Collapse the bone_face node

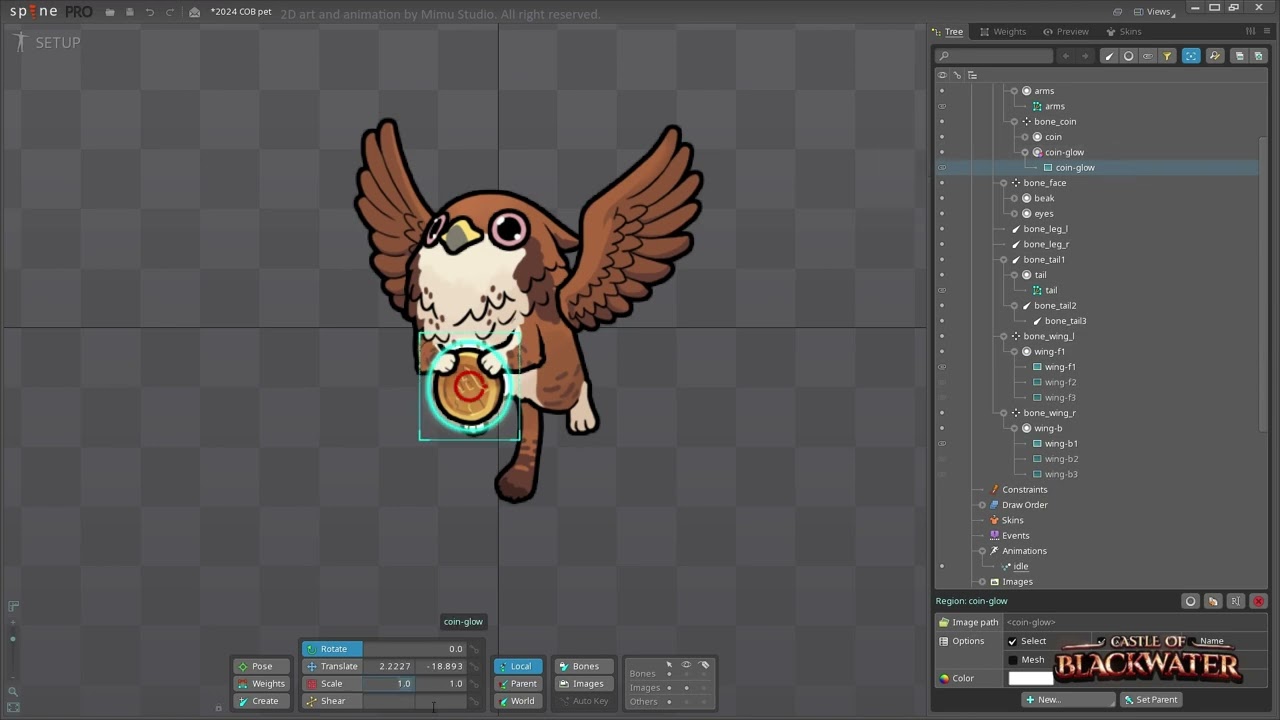pyautogui.click(x=1003, y=183)
